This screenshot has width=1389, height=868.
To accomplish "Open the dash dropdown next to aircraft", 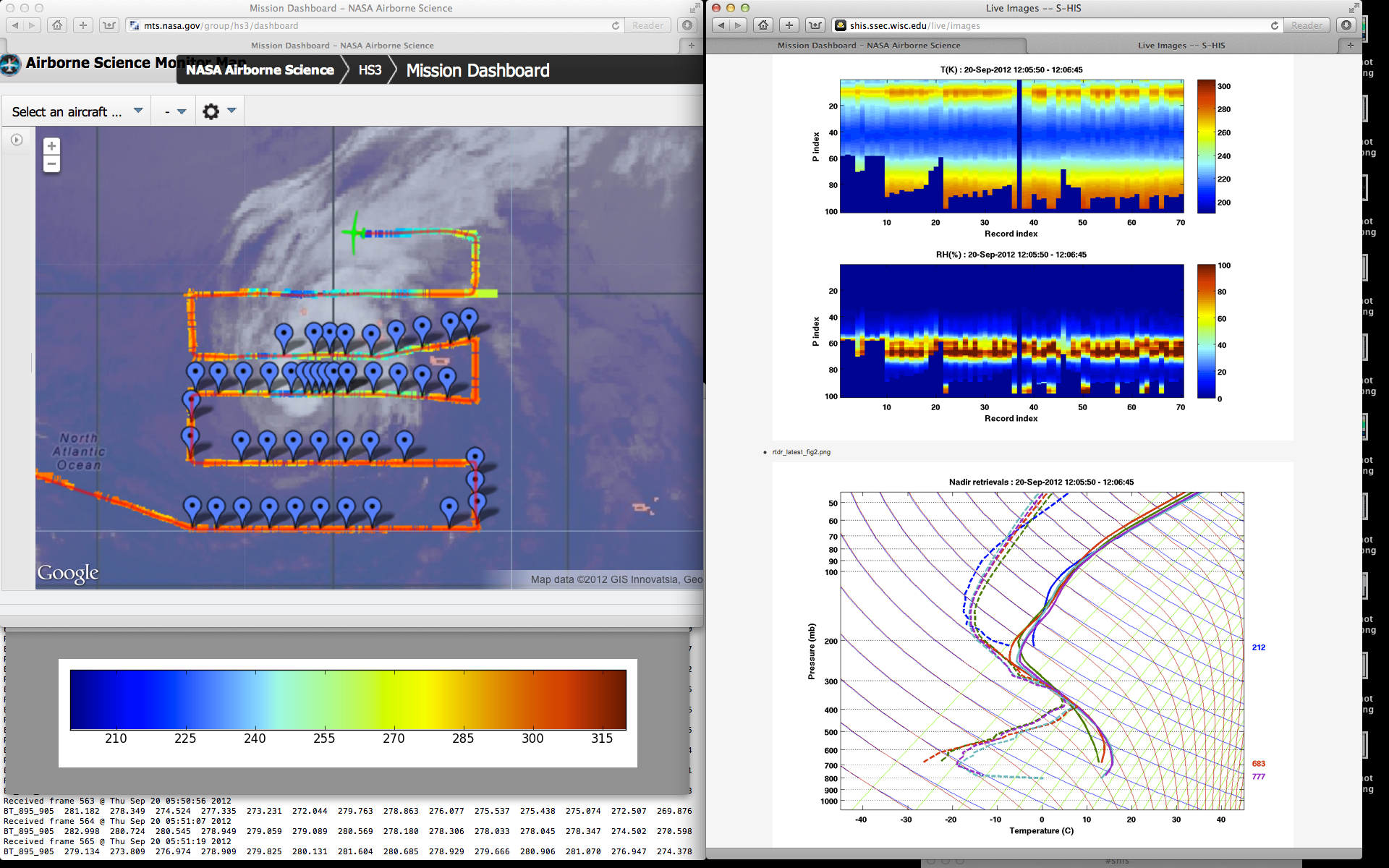I will point(174,111).
